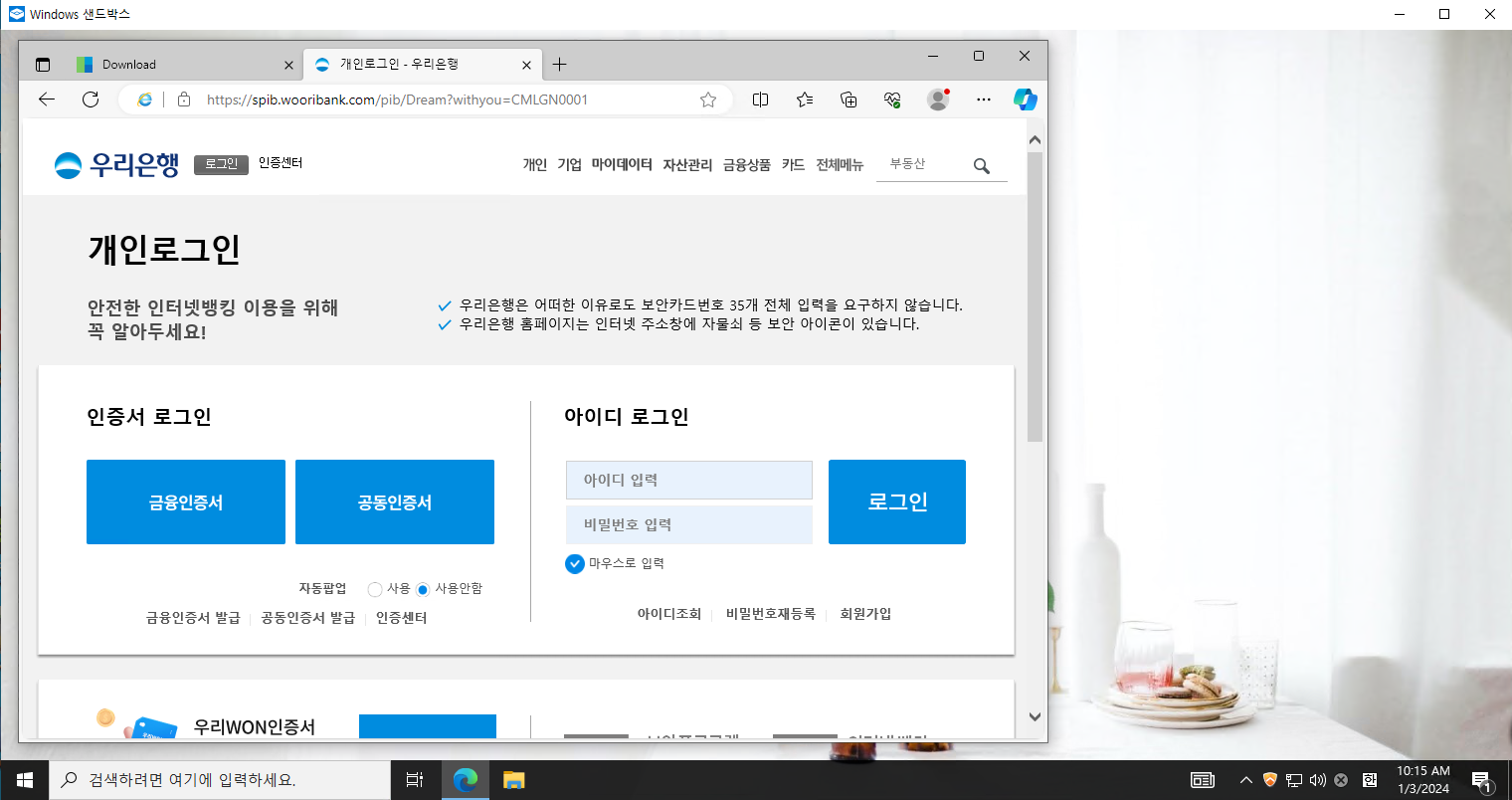Toggle 마우스로 입력 checkbox
The image size is (1512, 800).
(x=575, y=563)
